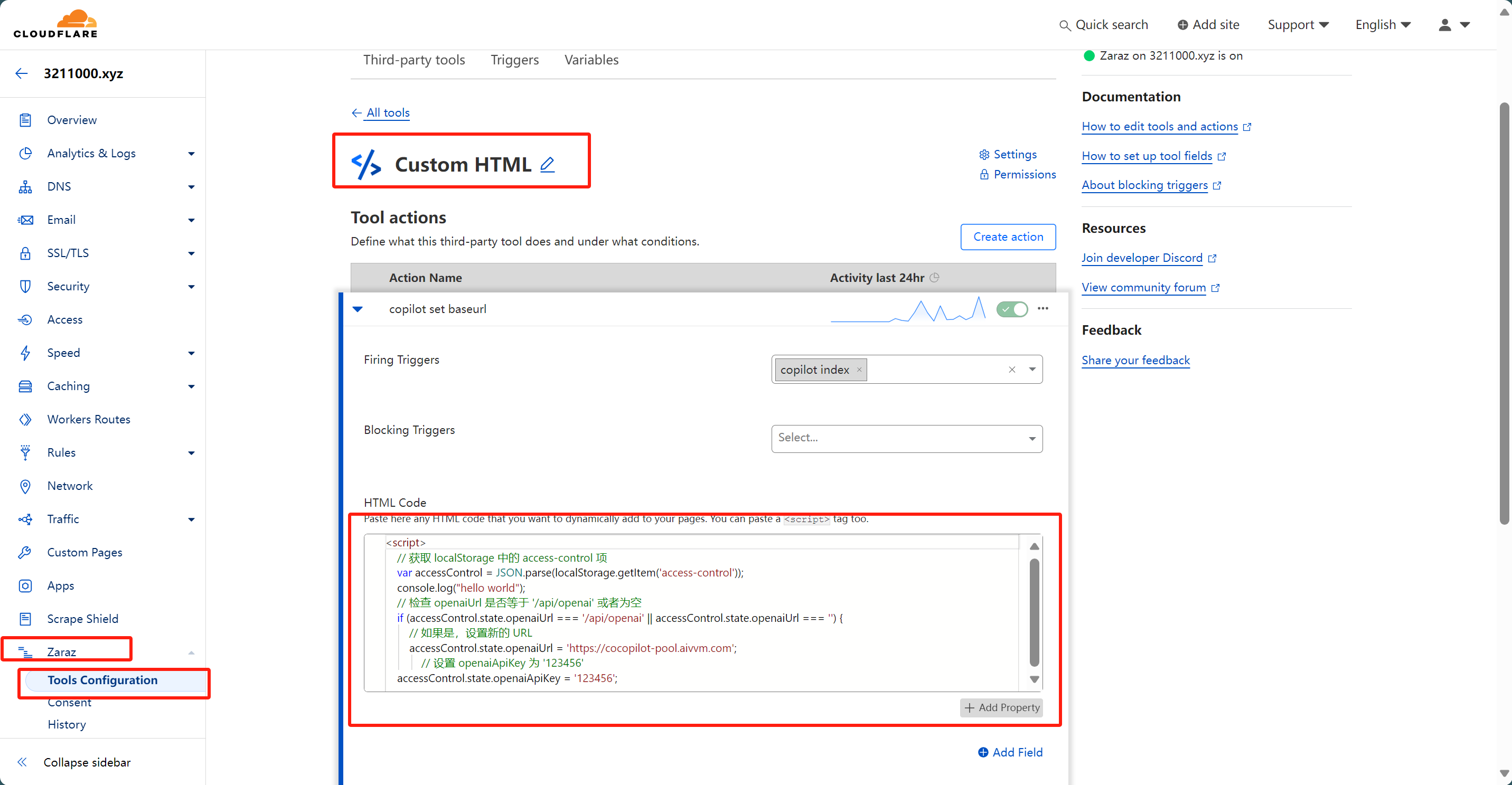Viewport: 1512px width, 785px height.
Task: Click the code editor scroll down arrow
Action: 1034,679
